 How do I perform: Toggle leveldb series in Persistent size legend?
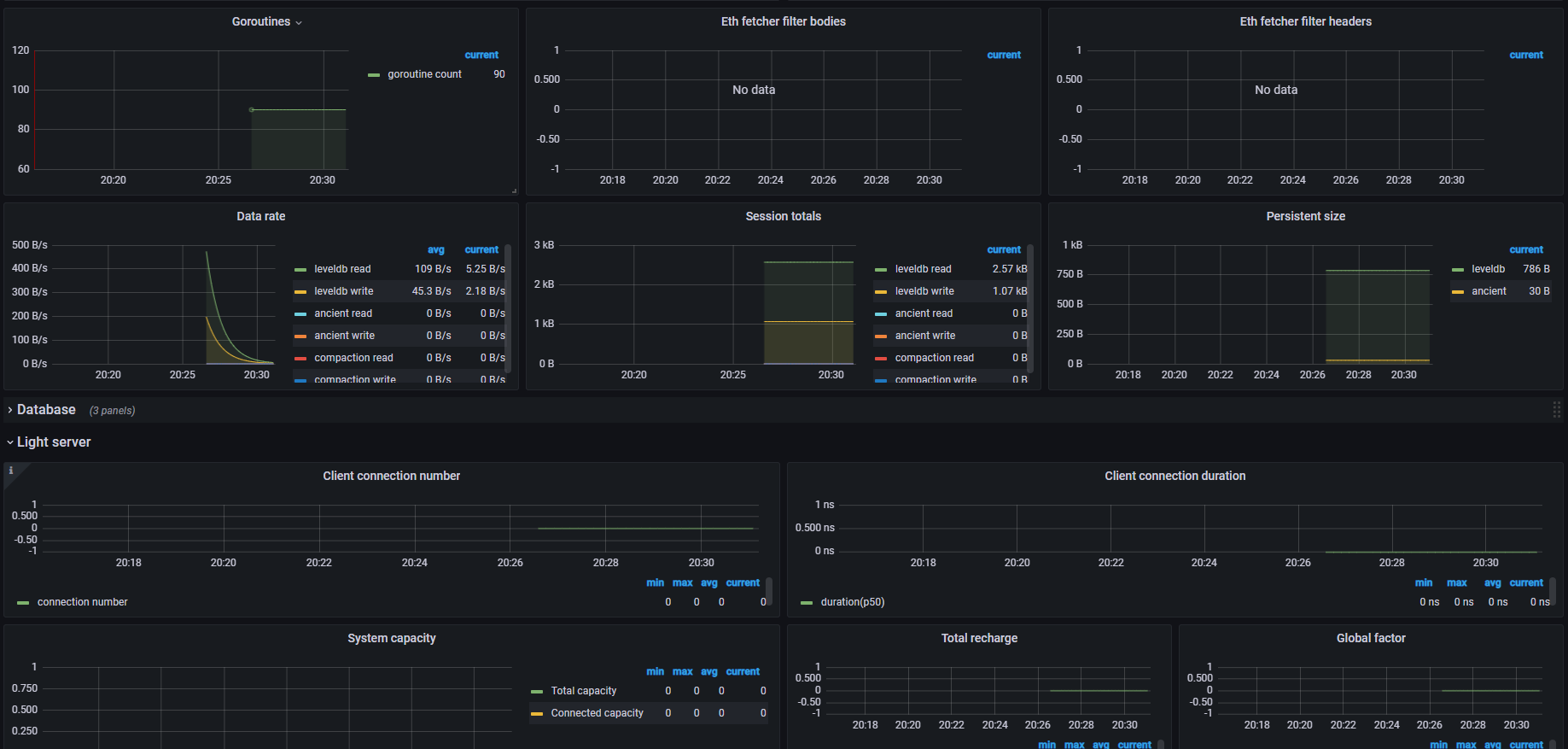coord(1489,269)
